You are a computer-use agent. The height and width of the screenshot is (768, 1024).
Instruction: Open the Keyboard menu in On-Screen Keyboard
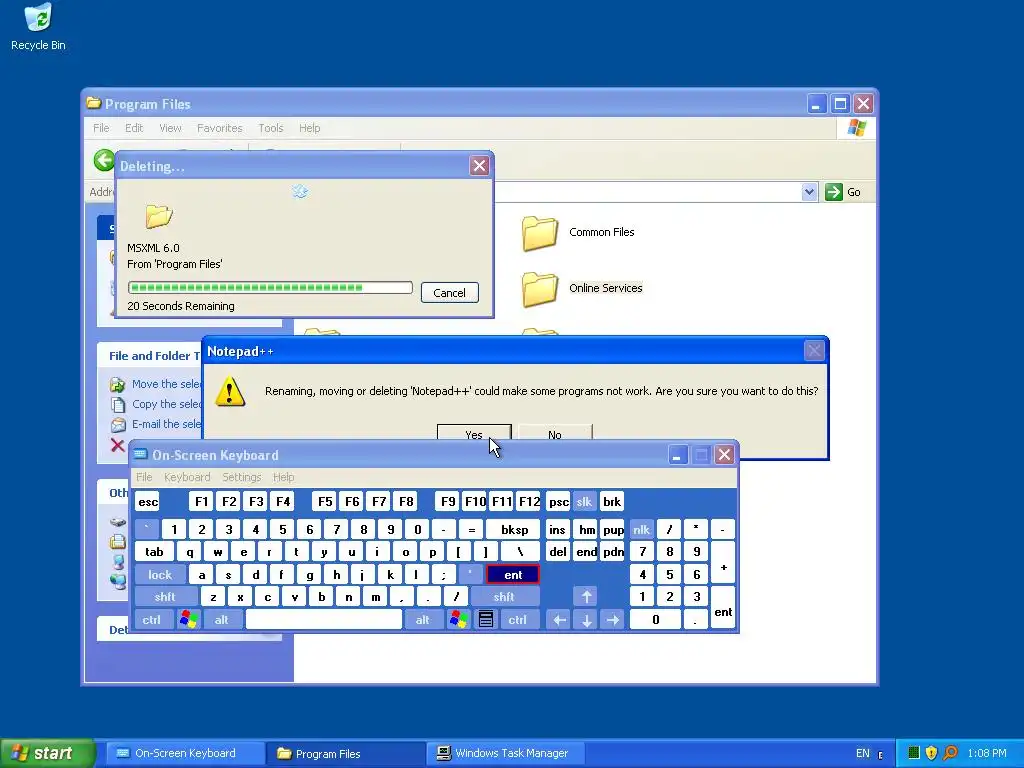187,477
